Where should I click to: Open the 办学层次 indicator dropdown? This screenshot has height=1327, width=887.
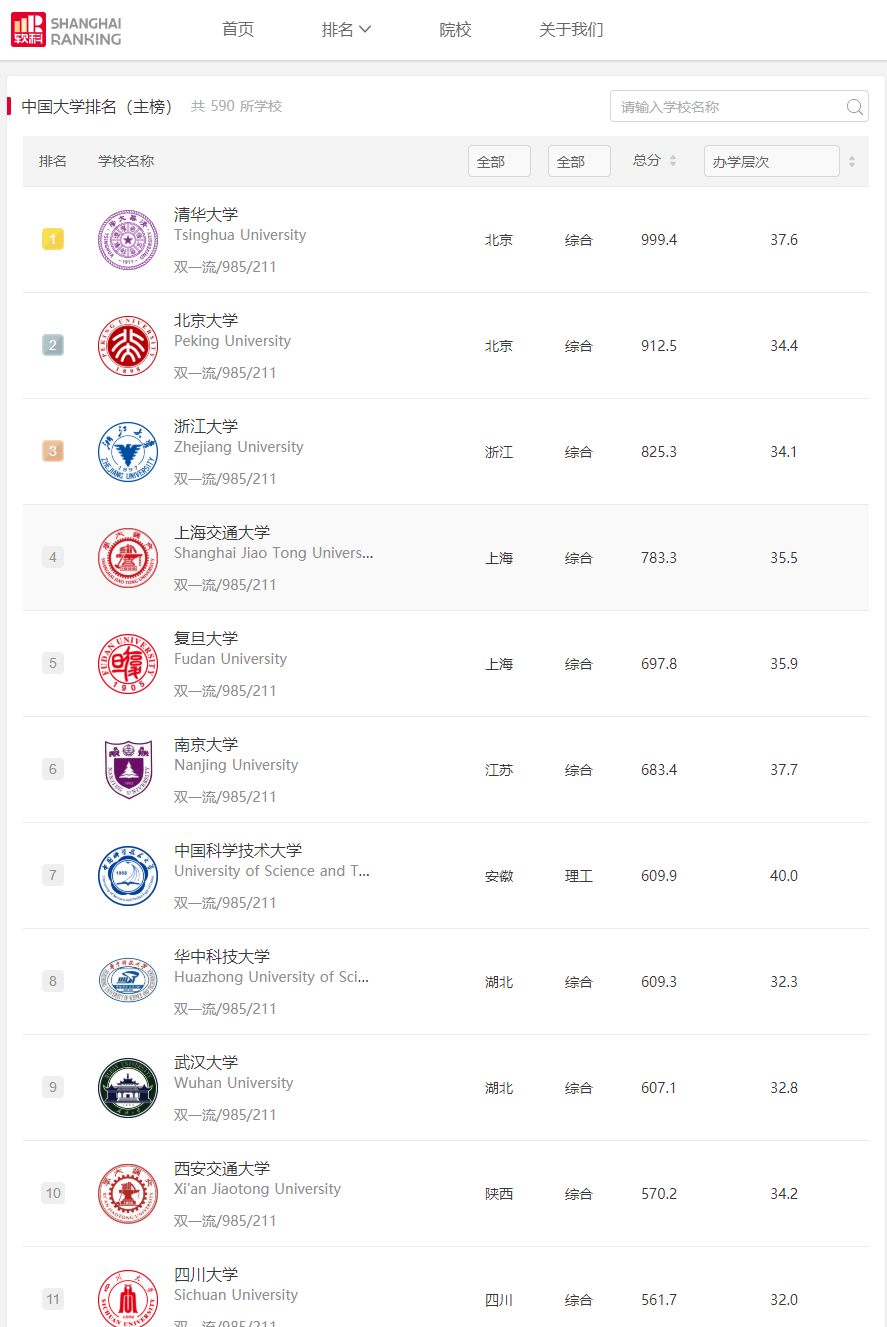[771, 161]
